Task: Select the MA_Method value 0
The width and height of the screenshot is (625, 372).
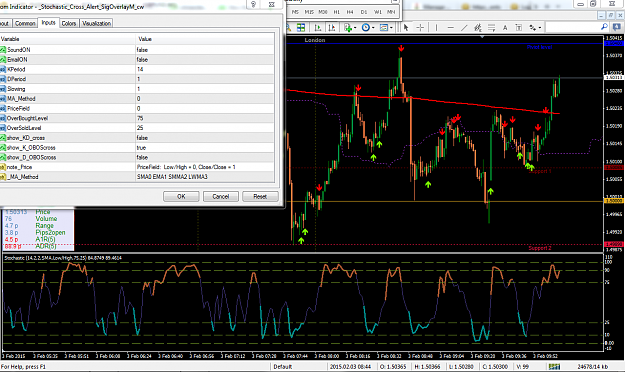Action: coord(205,98)
